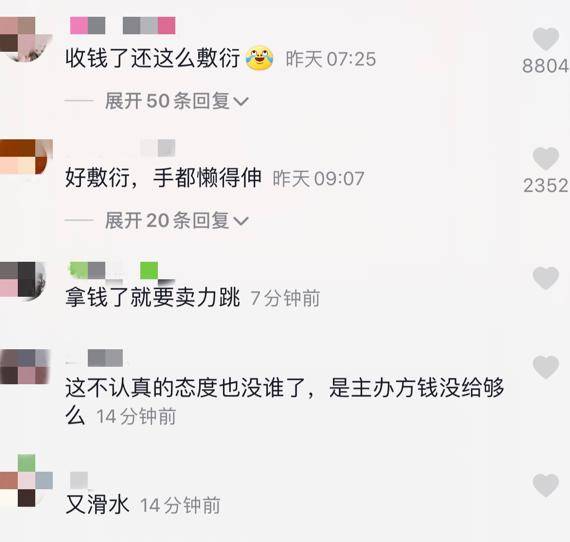Viewport: 570px width, 542px height.
Task: Tap username above "拿钱了就要卖力跳"
Action: [x=122, y=271]
